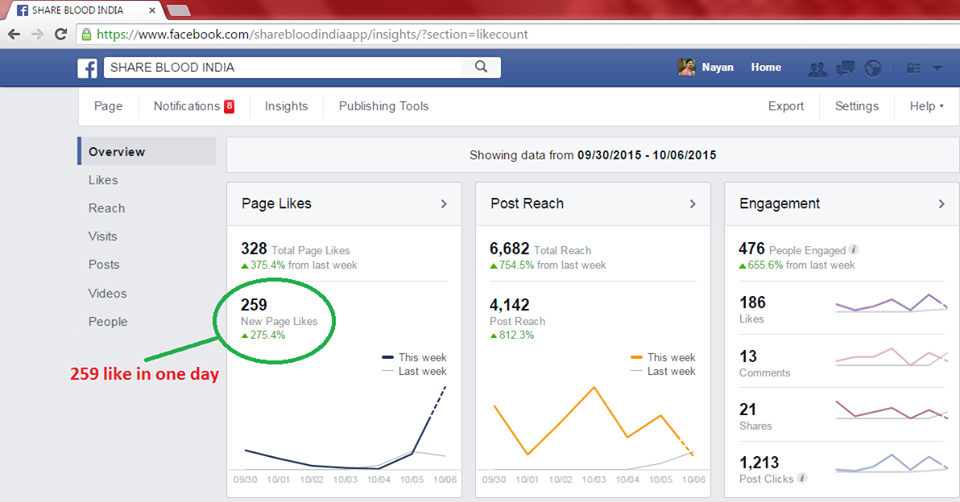Screen dimensions: 960x502
Task: Click the 754.5% from last week text
Action: 548,265
